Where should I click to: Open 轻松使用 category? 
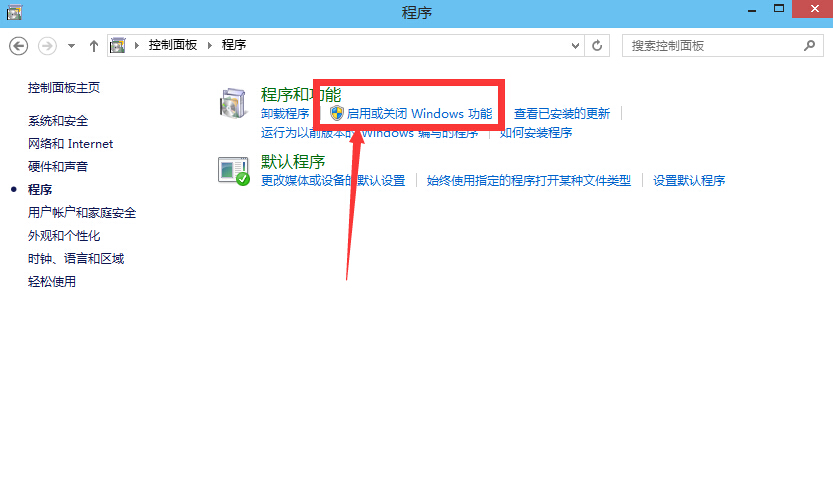[x=52, y=282]
